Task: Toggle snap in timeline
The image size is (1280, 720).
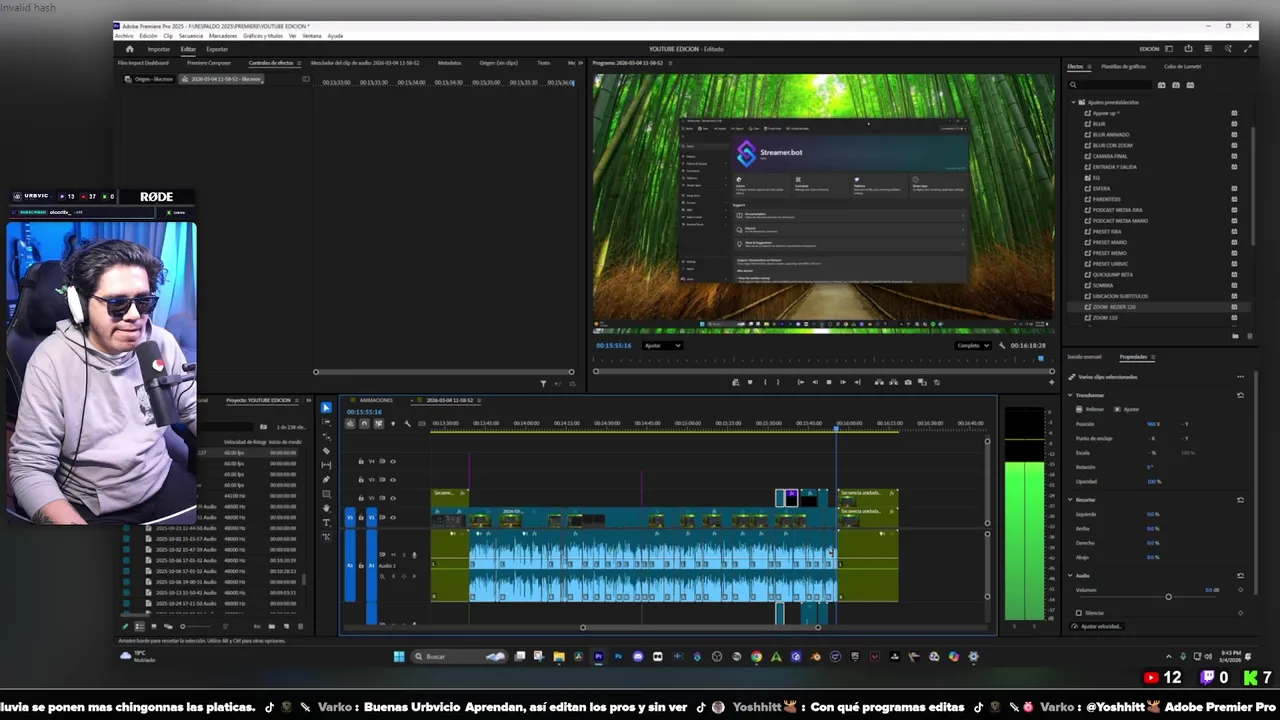Action: coord(364,424)
